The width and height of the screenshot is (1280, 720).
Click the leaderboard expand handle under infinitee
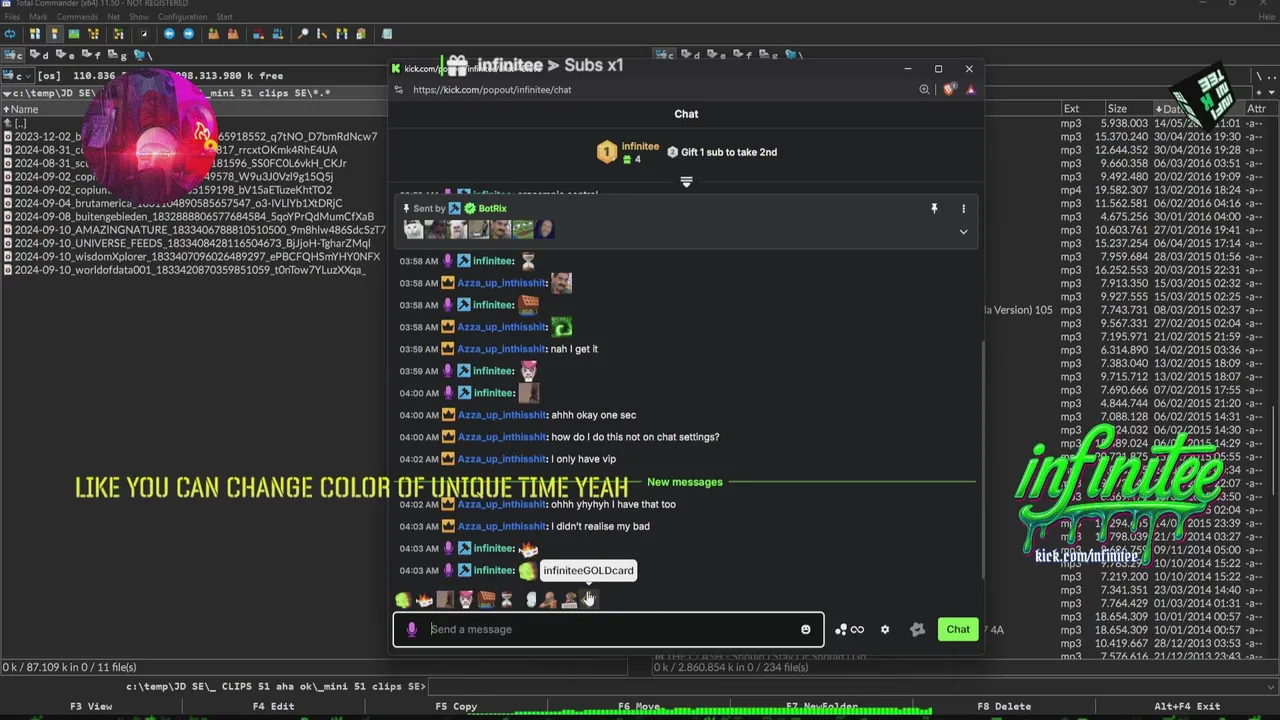(686, 182)
